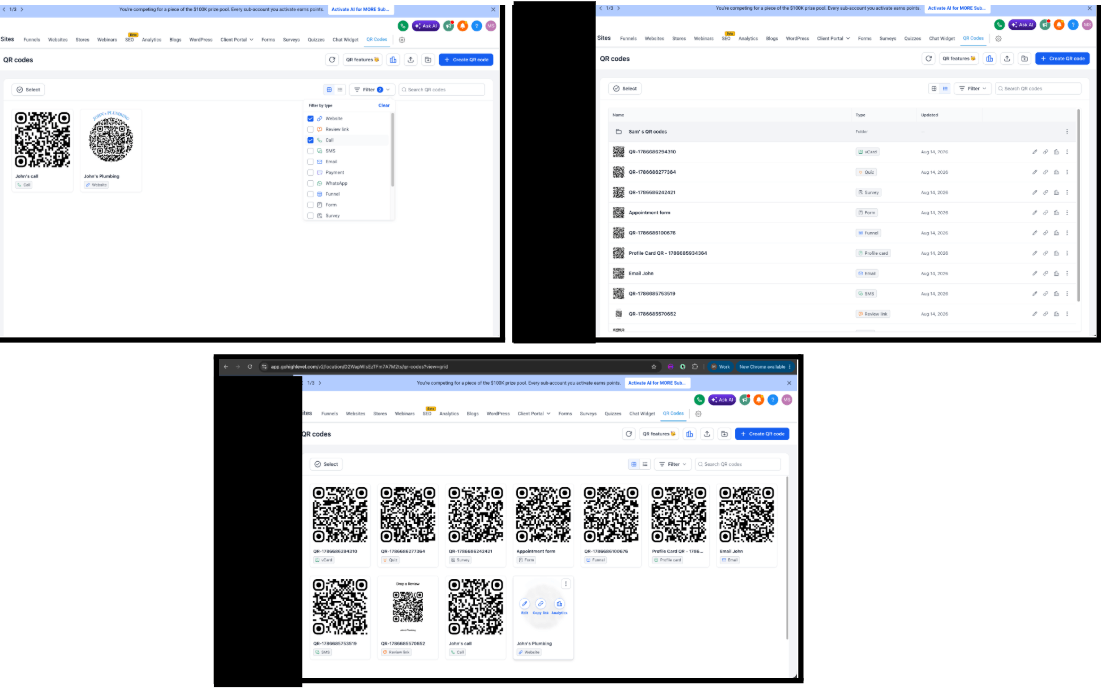The height and width of the screenshot is (696, 1101).
Task: Check the Email filter checkbox
Action: [x=310, y=162]
